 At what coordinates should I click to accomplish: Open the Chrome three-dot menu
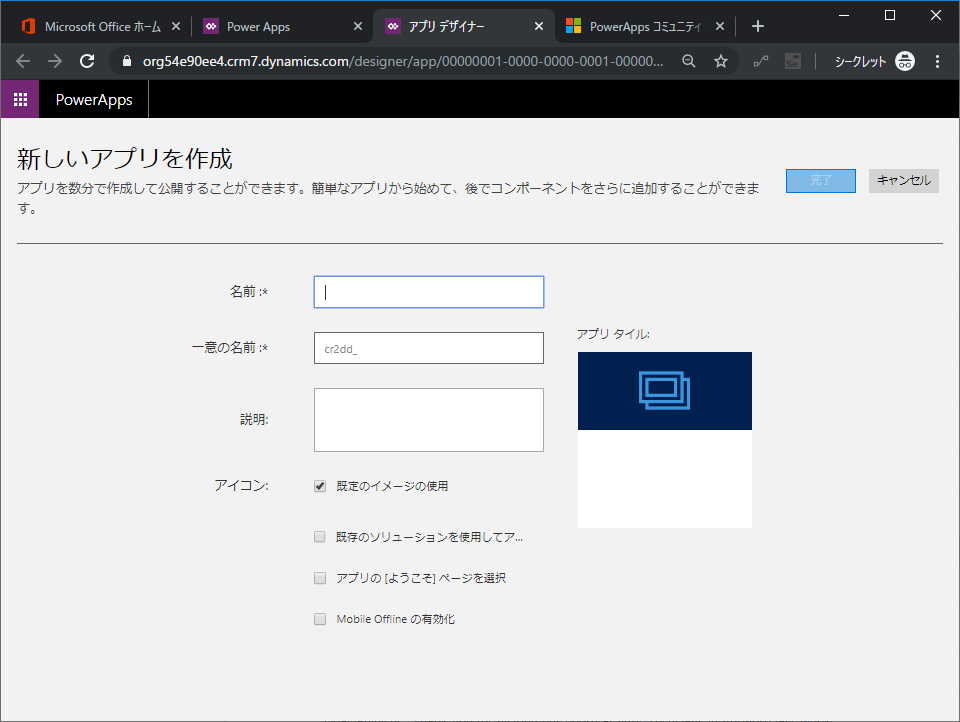[937, 61]
